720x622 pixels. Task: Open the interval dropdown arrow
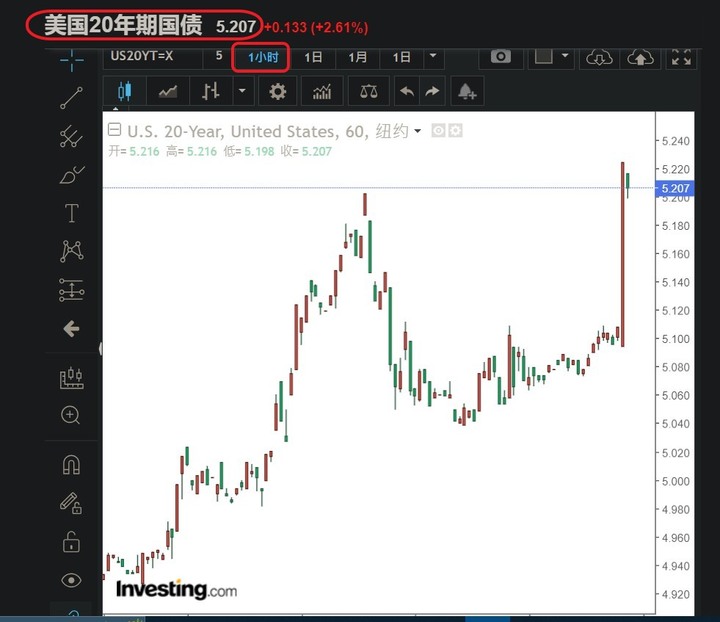click(433, 56)
